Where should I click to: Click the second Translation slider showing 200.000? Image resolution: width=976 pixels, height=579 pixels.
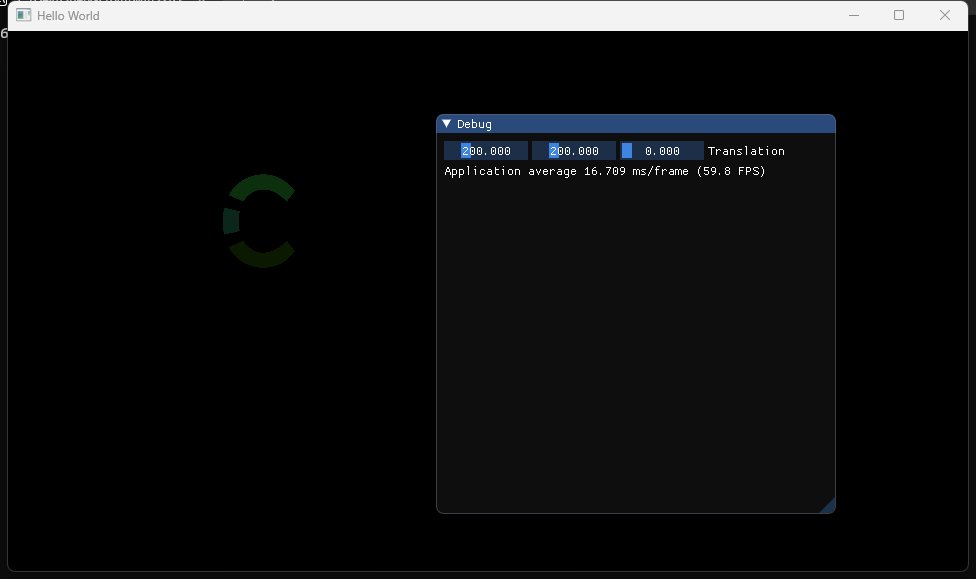574,151
